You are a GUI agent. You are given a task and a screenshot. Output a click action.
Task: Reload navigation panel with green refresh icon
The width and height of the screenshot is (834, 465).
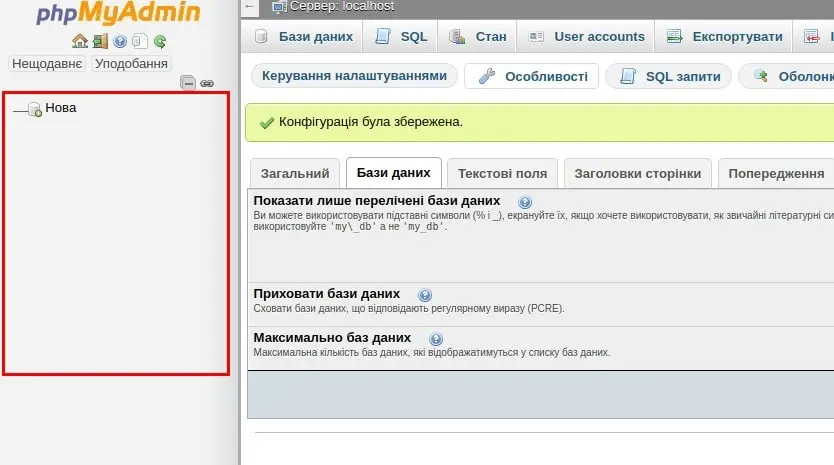(160, 41)
